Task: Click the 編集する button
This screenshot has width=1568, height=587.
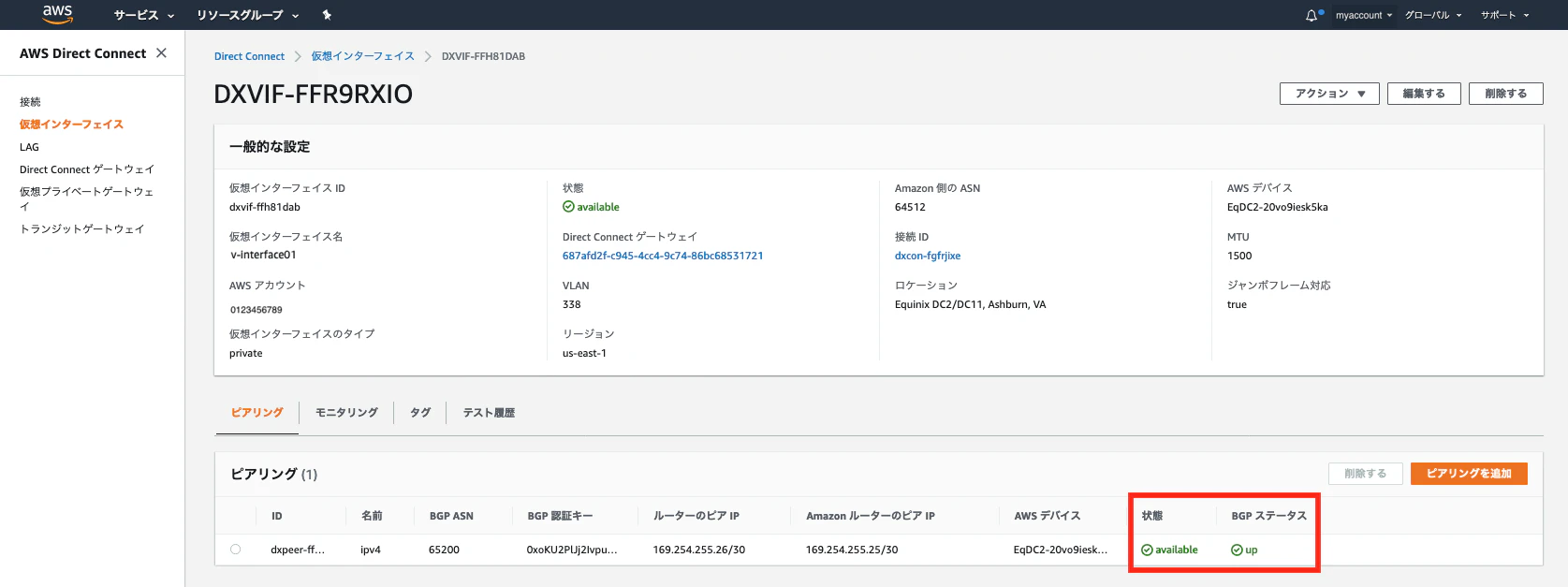Action: [1423, 94]
